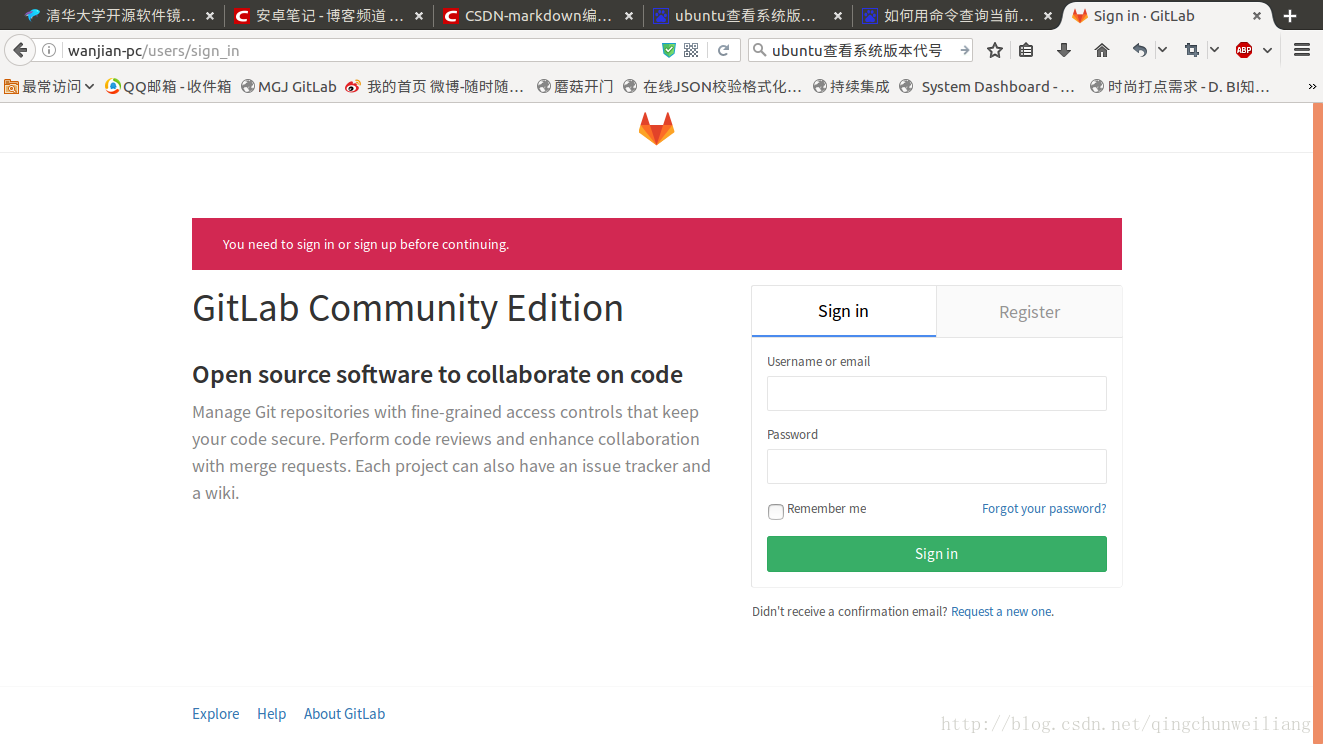The width and height of the screenshot is (1323, 744).
Task: Open the 蘑菇开门 bookmark
Action: coord(575,87)
